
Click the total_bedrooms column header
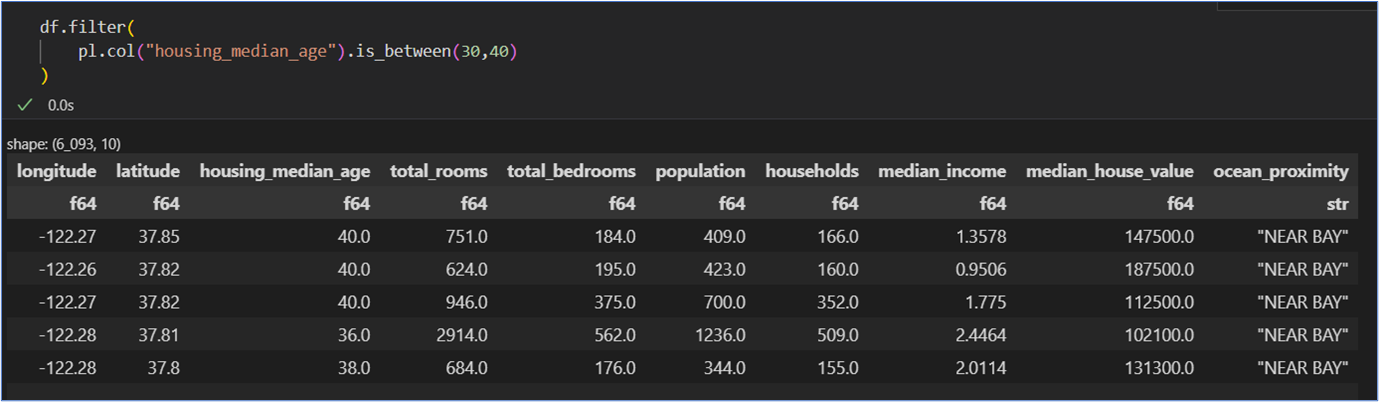tap(571, 171)
